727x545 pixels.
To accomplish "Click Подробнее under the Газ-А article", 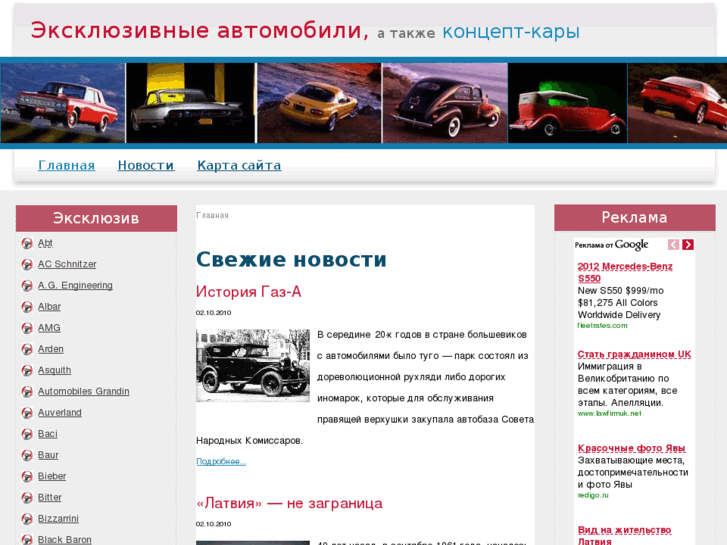I will pos(221,462).
